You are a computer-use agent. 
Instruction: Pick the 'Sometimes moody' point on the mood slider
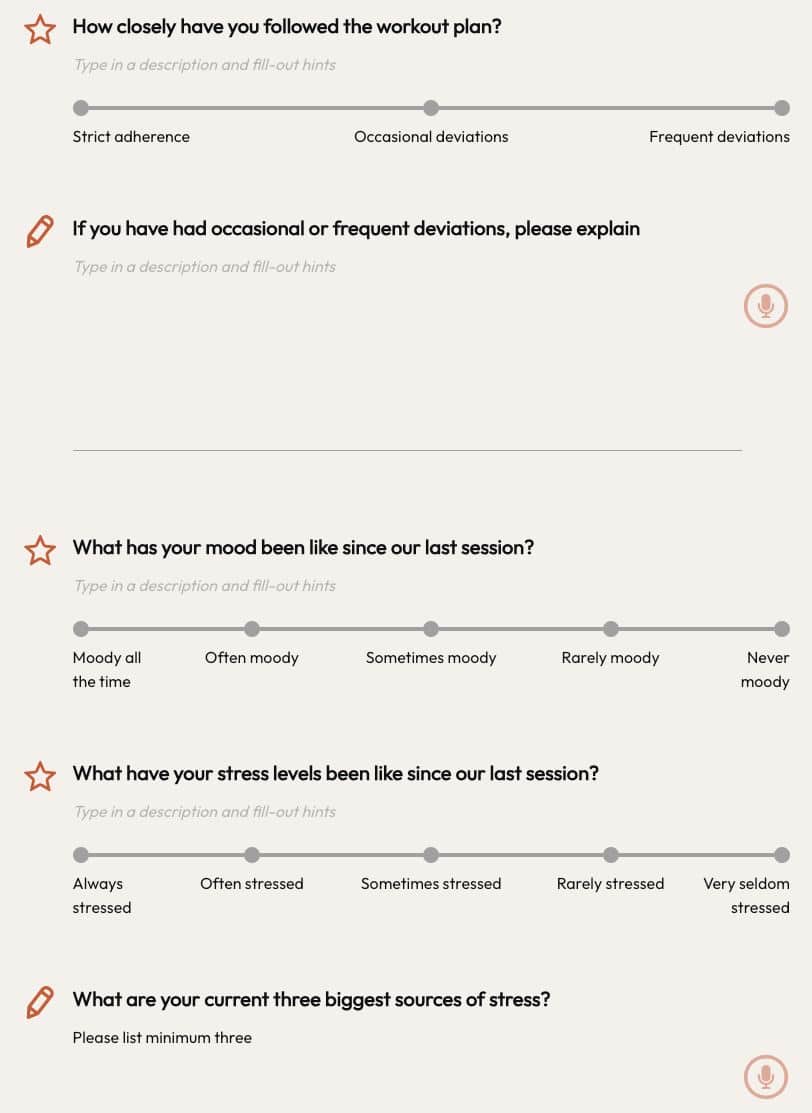click(431, 629)
